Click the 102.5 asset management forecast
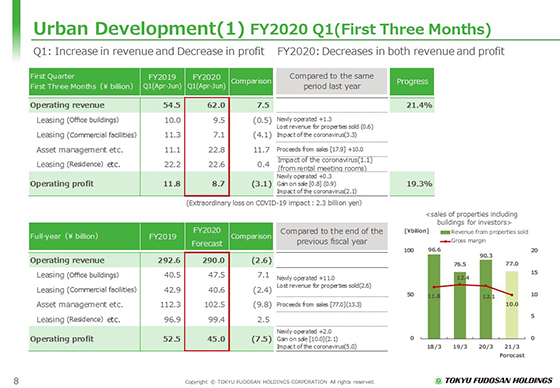Viewport: 560px width, 388px height. 215,305
